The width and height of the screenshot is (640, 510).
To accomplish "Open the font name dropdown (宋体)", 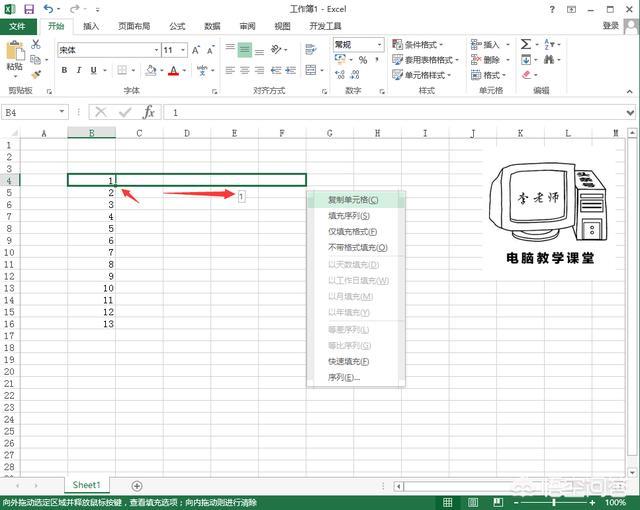I will point(156,50).
